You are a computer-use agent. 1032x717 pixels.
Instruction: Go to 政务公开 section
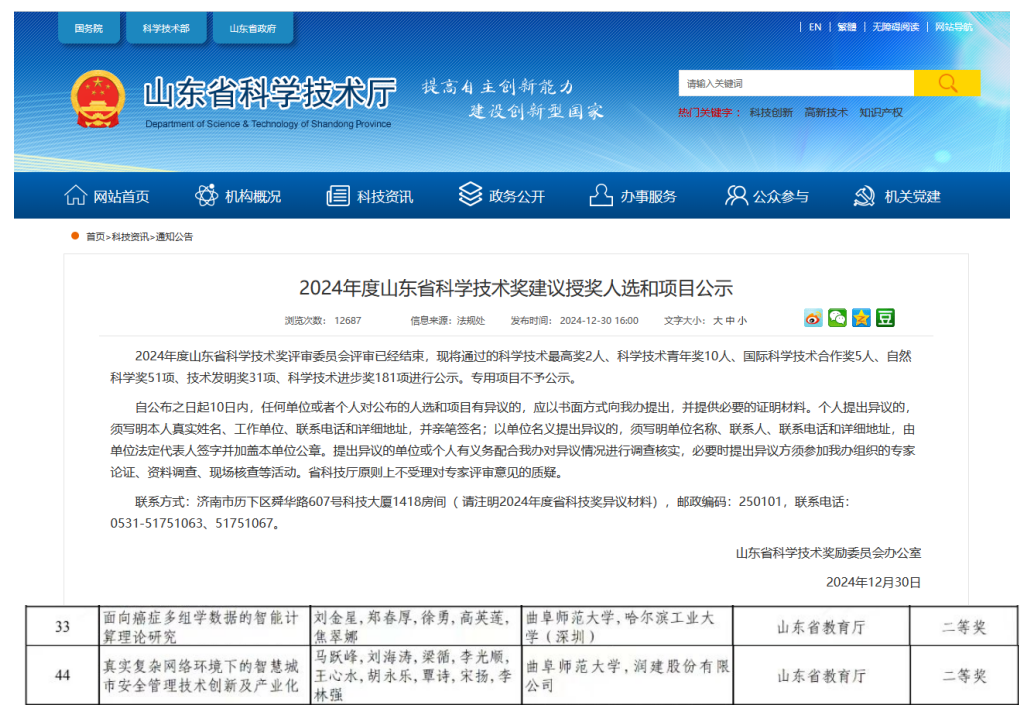pyautogui.click(x=502, y=196)
